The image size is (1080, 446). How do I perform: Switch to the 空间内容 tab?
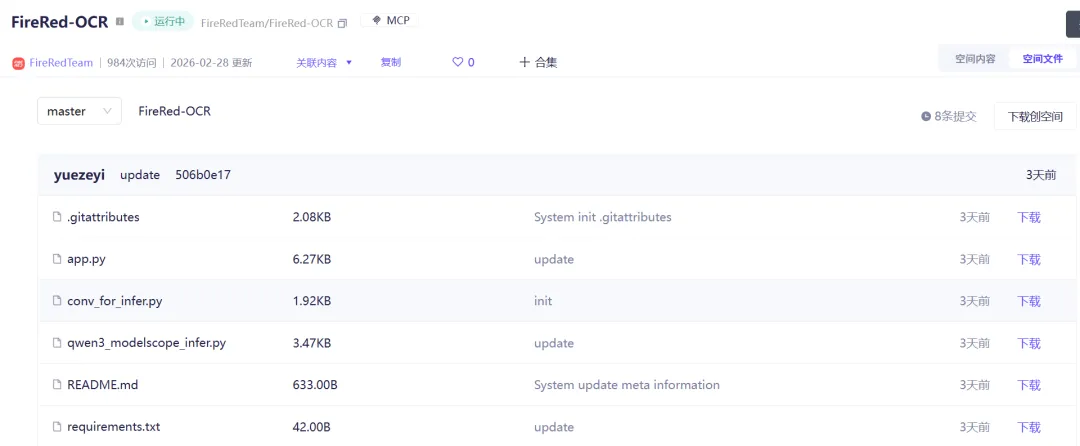[x=975, y=59]
